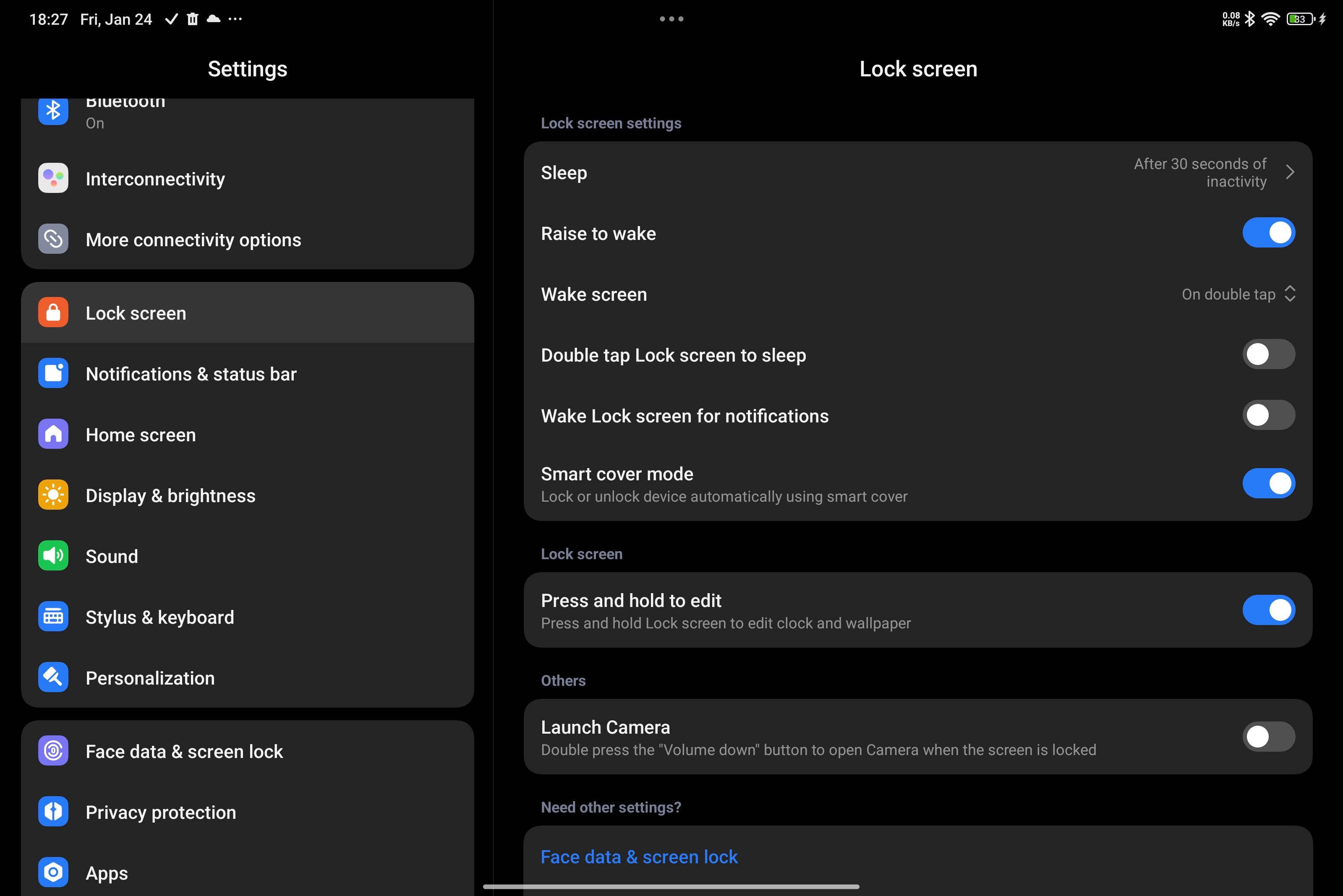The width and height of the screenshot is (1343, 896).
Task: Turn on Wake Lock screen for notifications
Action: click(1268, 415)
